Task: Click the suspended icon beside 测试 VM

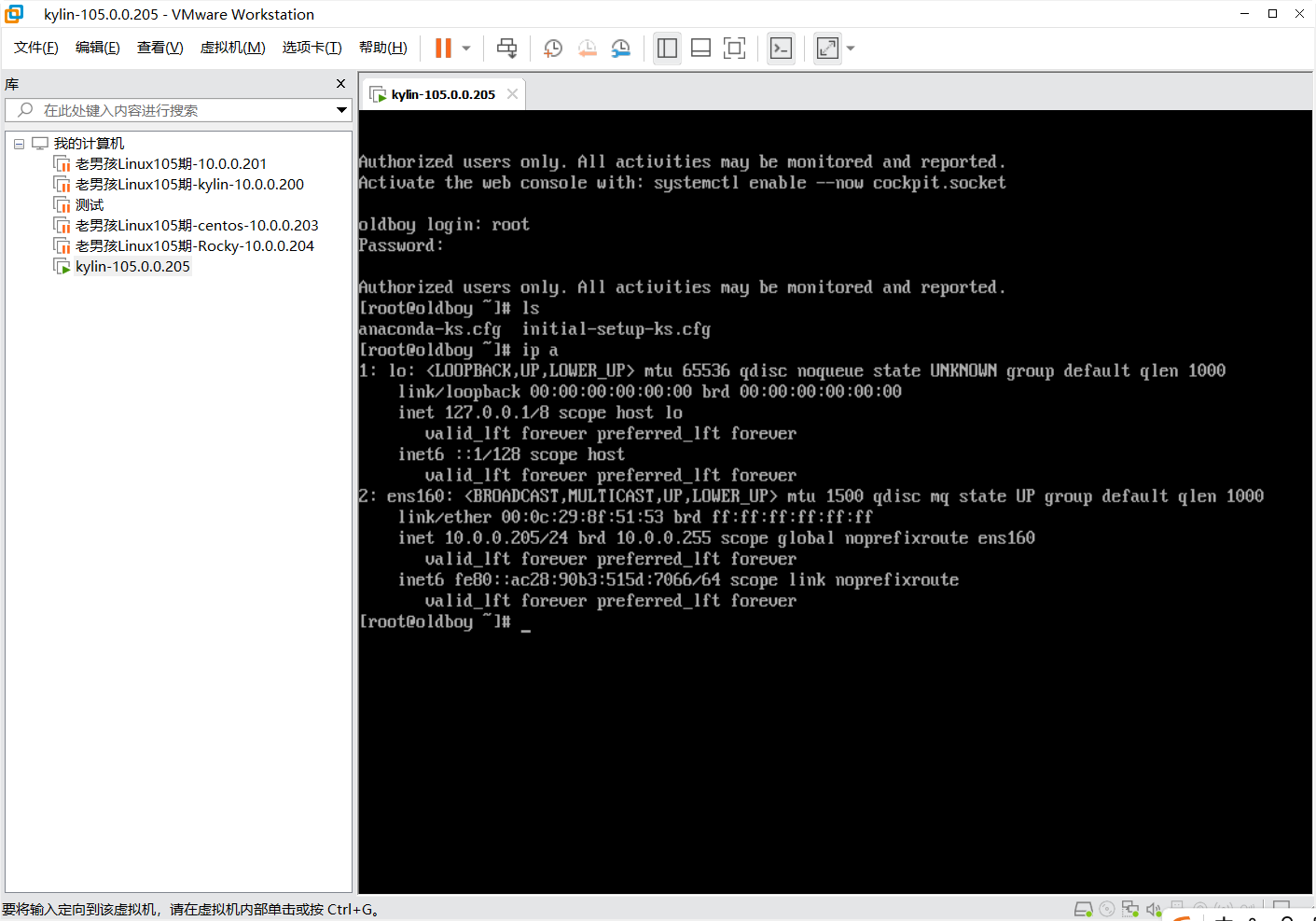Action: 62,205
